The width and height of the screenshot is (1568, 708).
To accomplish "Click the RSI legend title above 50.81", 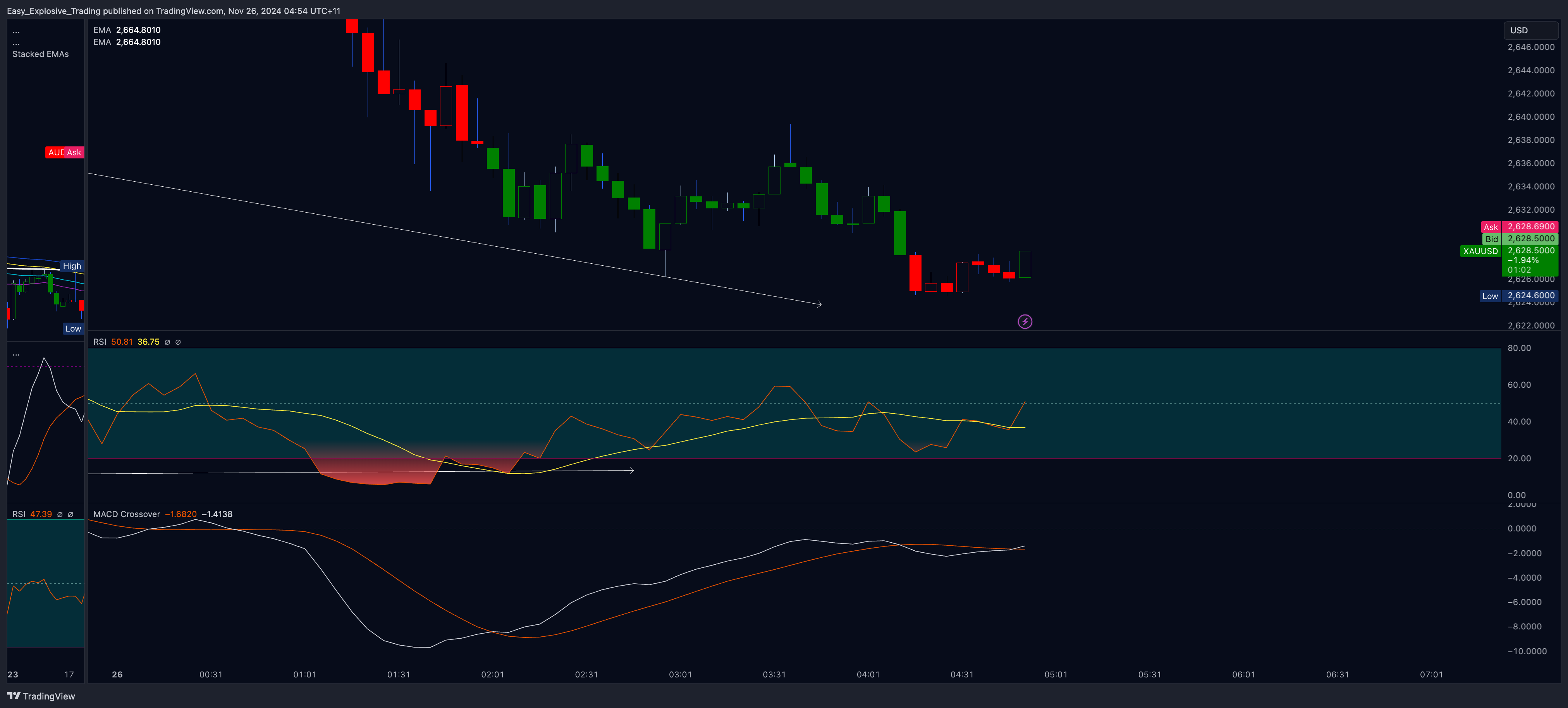I will point(99,342).
